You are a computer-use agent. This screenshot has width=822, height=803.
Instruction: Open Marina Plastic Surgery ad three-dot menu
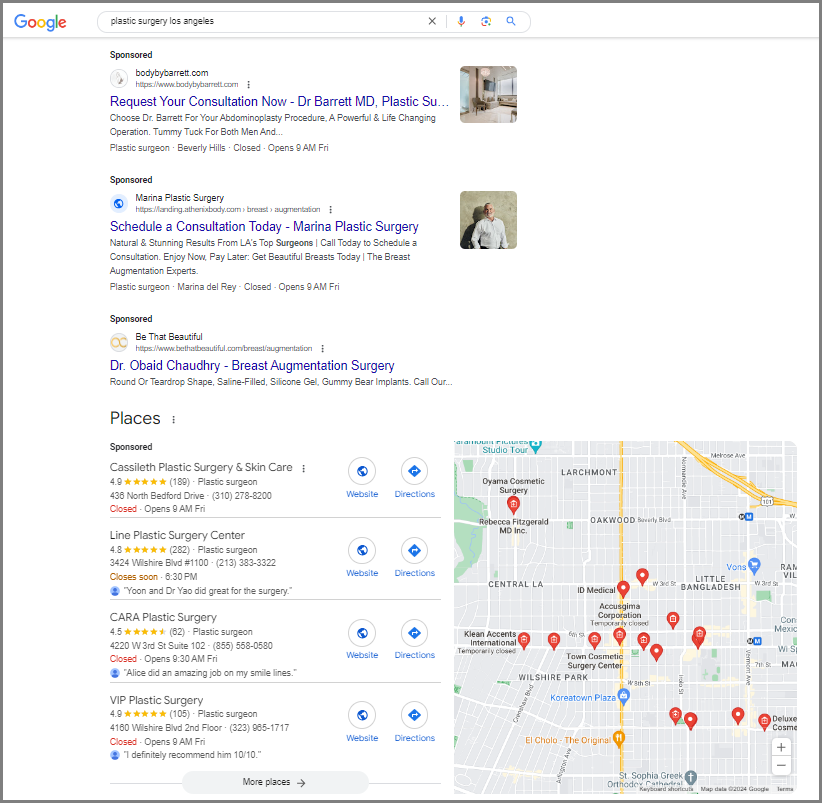coord(330,210)
